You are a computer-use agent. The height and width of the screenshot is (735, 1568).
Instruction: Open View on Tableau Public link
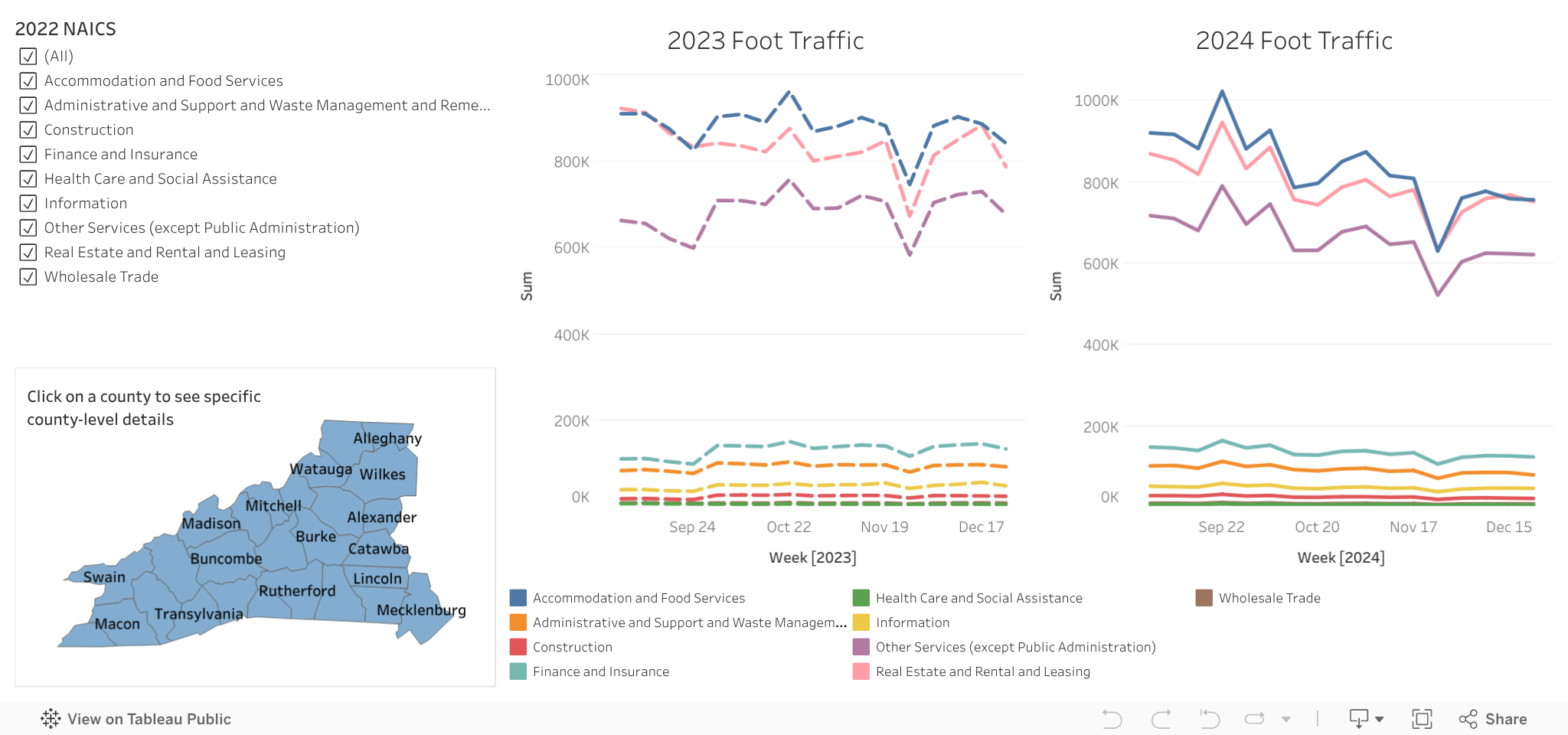click(149, 719)
